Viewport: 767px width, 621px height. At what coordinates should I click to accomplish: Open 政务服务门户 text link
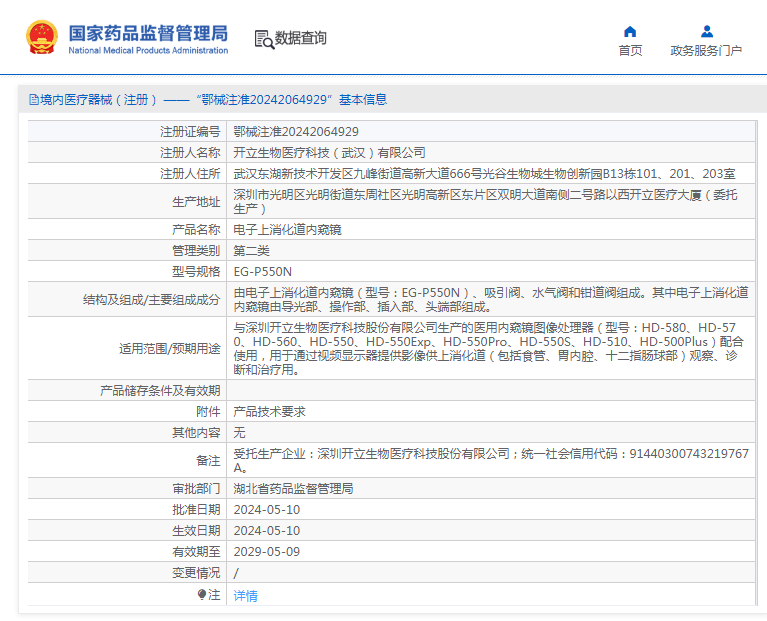click(x=706, y=50)
